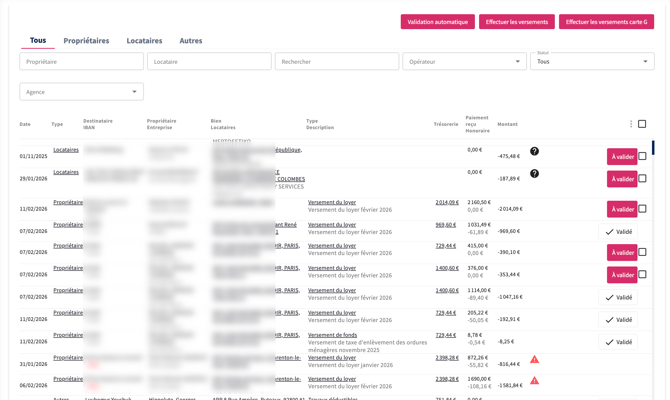Focus the Rechercher search field
The width and height of the screenshot is (670, 400).
(x=336, y=62)
